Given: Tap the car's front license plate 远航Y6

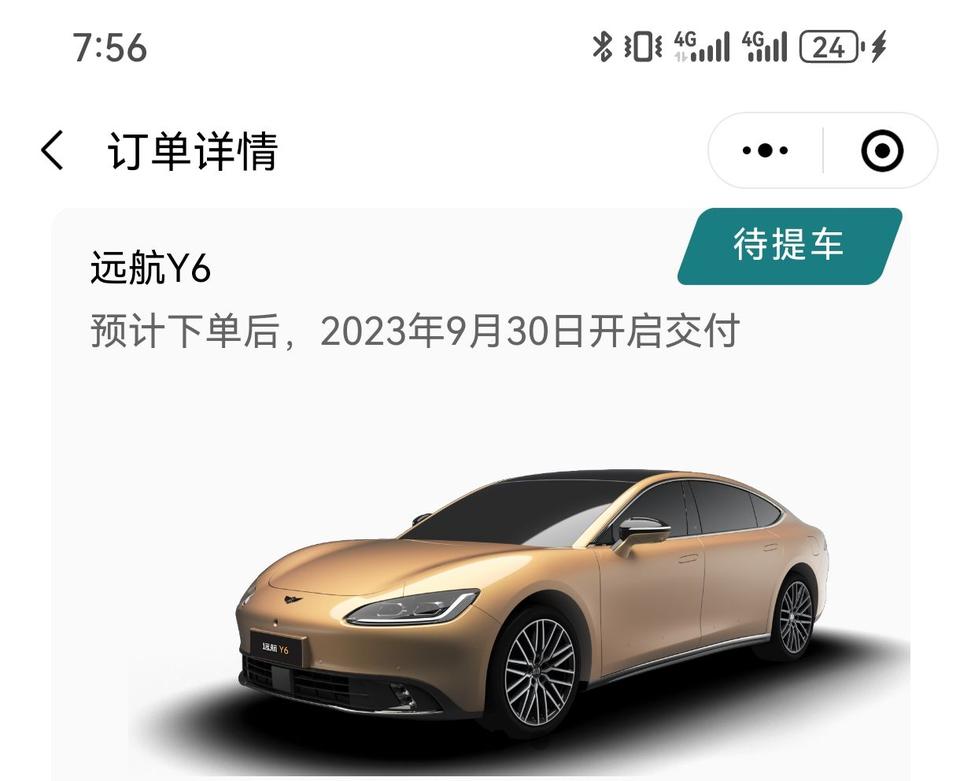Looking at the screenshot, I should tap(277, 647).
